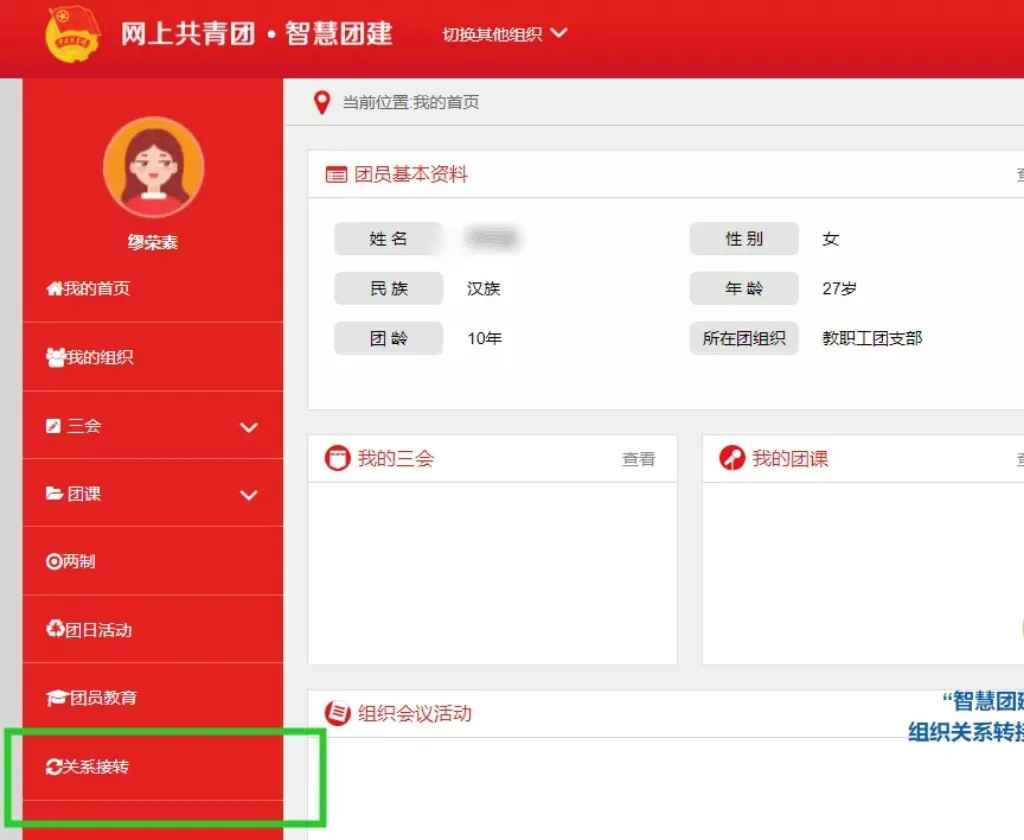The width and height of the screenshot is (1024, 840).
Task: Click the microphone icon beside 我的团课
Action: [732, 459]
